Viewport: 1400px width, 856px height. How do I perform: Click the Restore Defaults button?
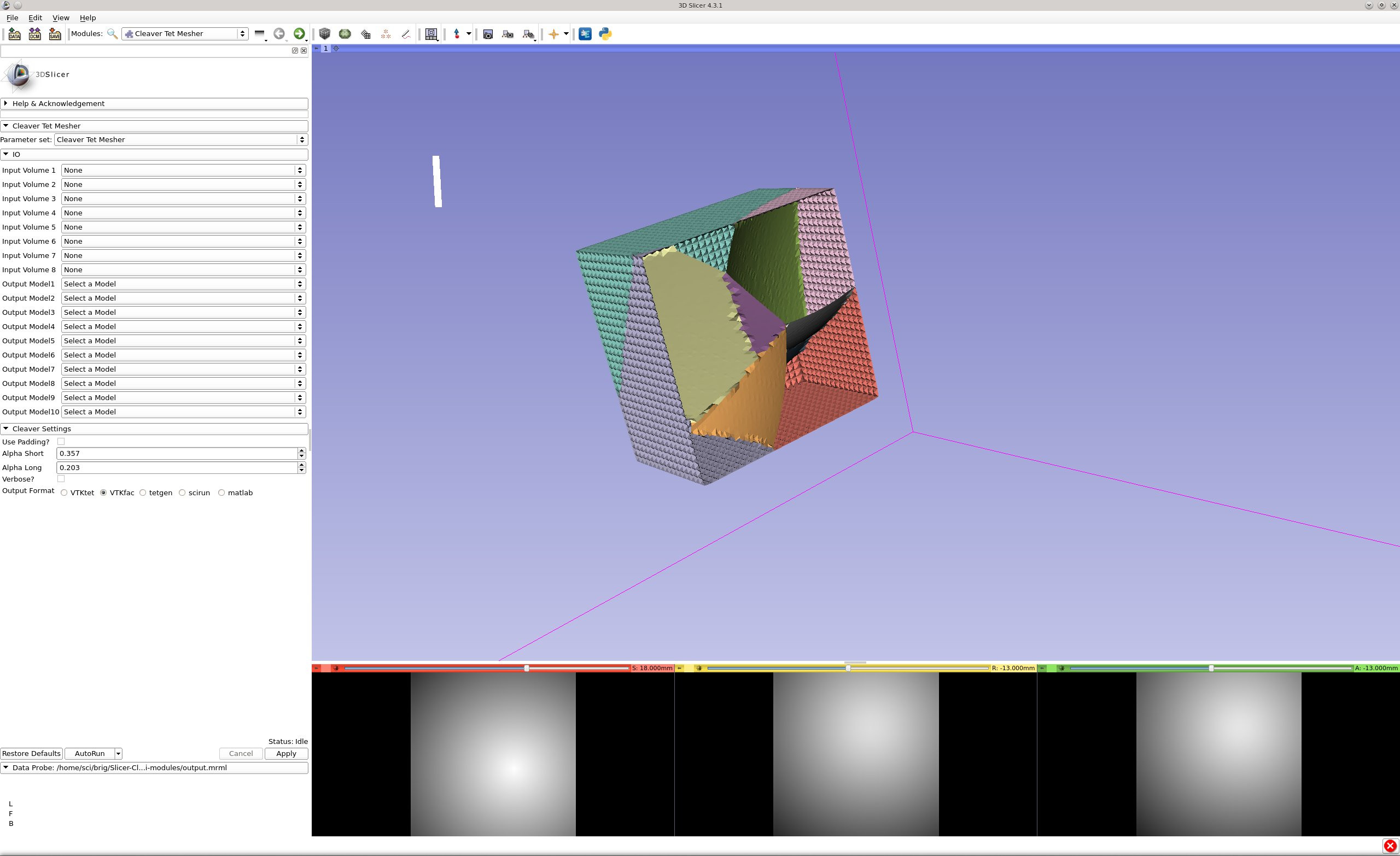pos(31,754)
